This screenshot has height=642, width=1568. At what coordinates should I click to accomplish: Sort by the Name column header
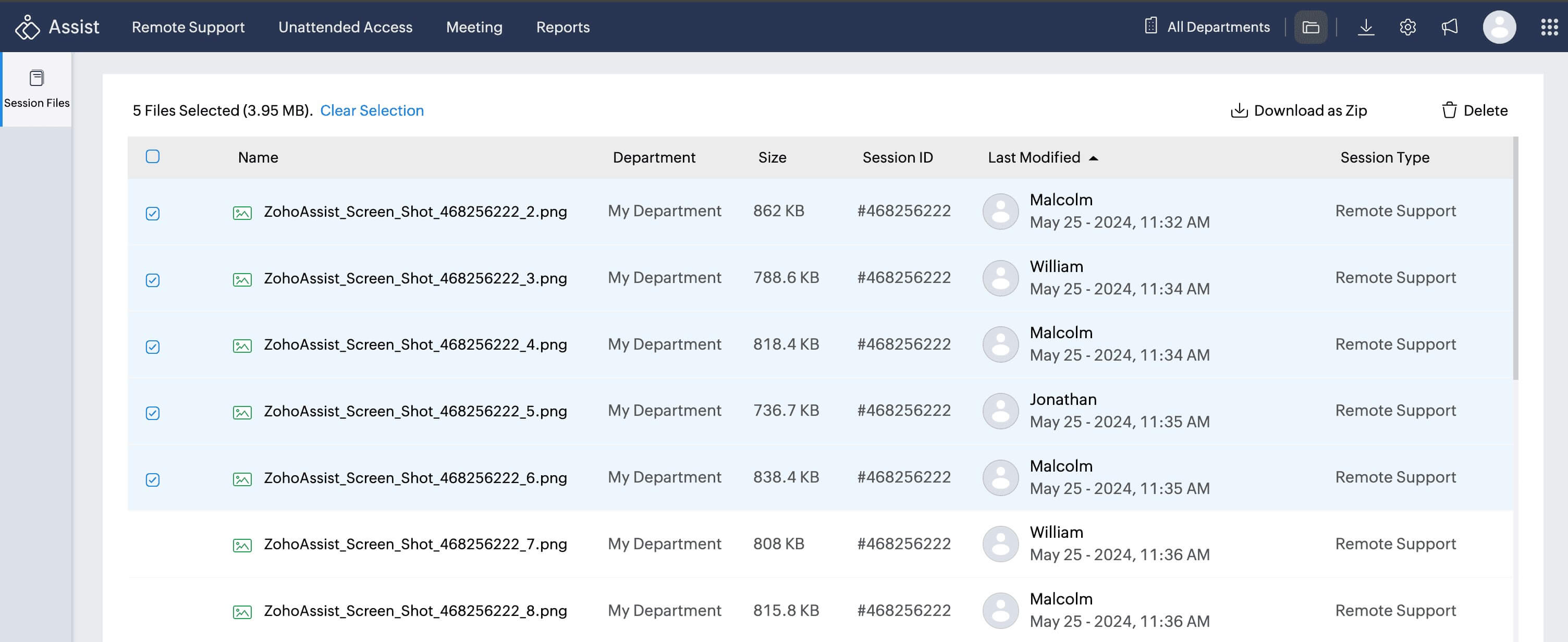[258, 157]
